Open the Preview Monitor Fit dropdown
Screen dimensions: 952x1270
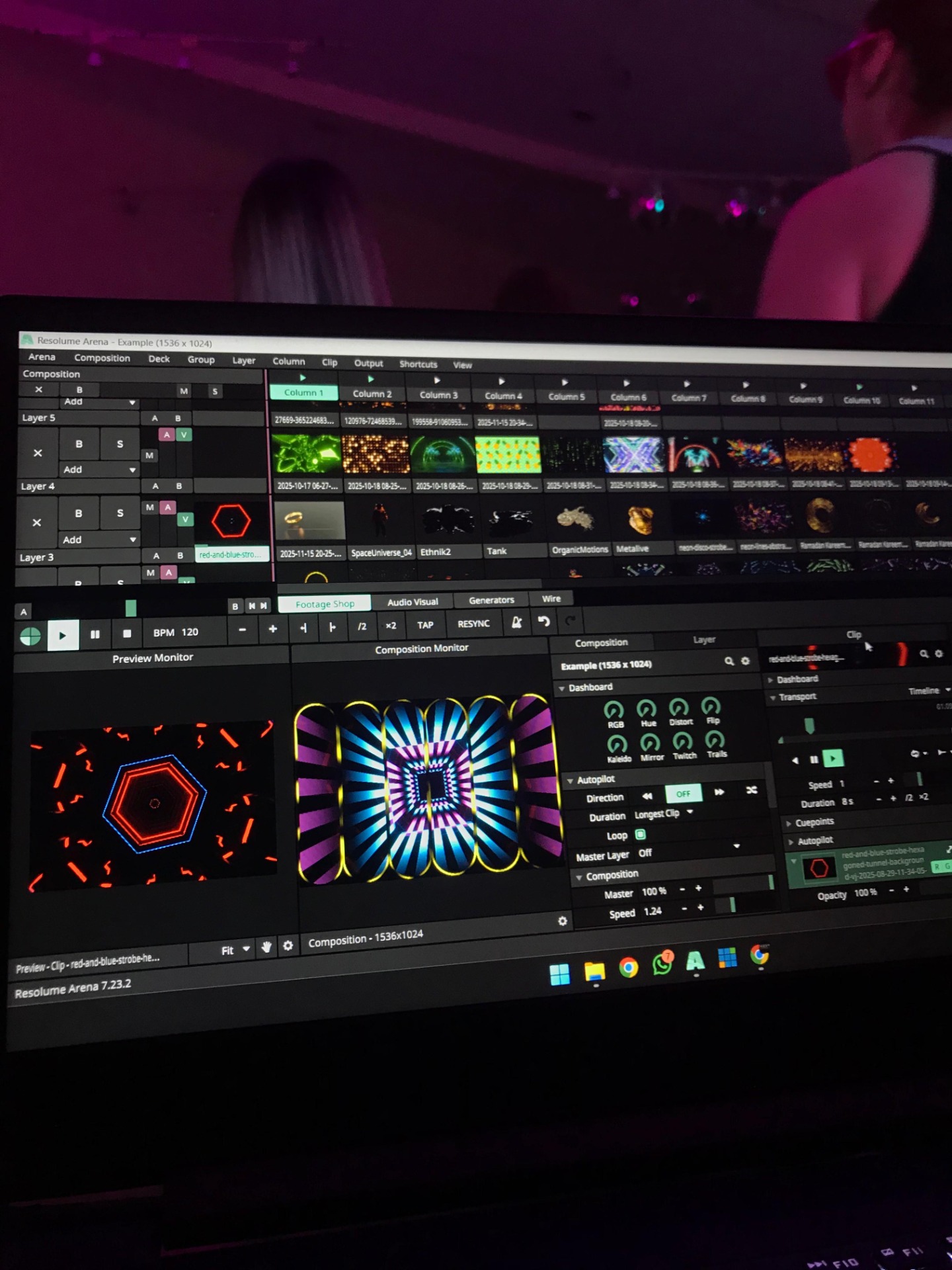pos(235,949)
